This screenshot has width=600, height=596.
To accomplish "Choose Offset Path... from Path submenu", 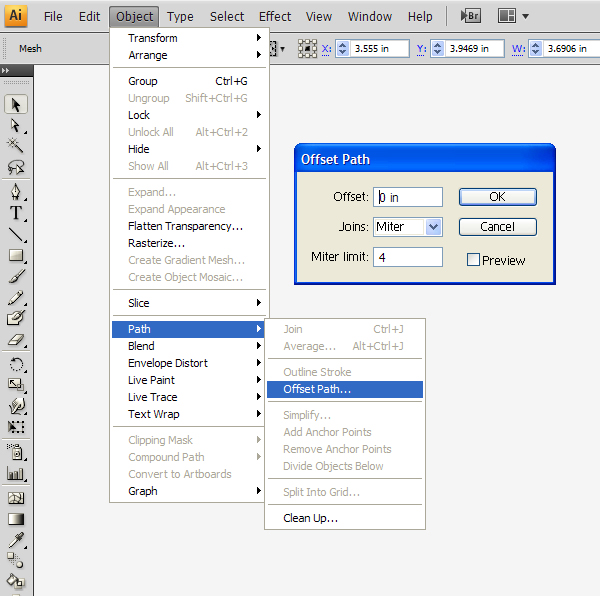I will [345, 389].
